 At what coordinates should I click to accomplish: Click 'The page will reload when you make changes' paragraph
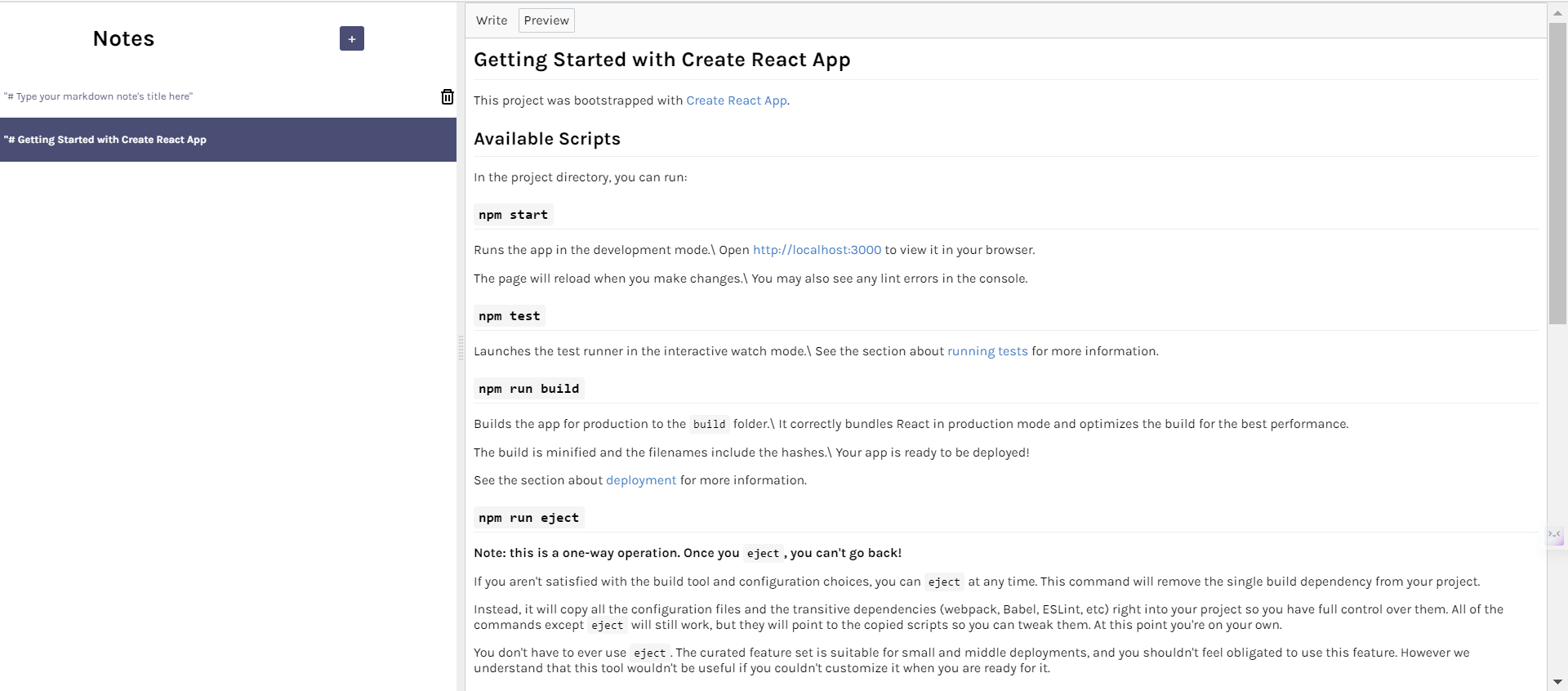pos(751,279)
